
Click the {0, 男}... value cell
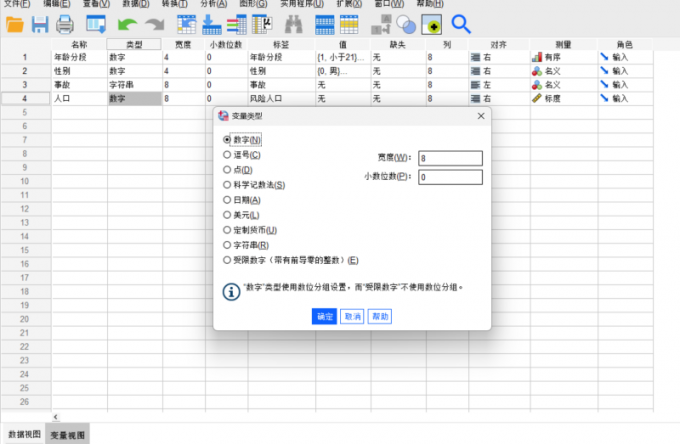pos(343,71)
